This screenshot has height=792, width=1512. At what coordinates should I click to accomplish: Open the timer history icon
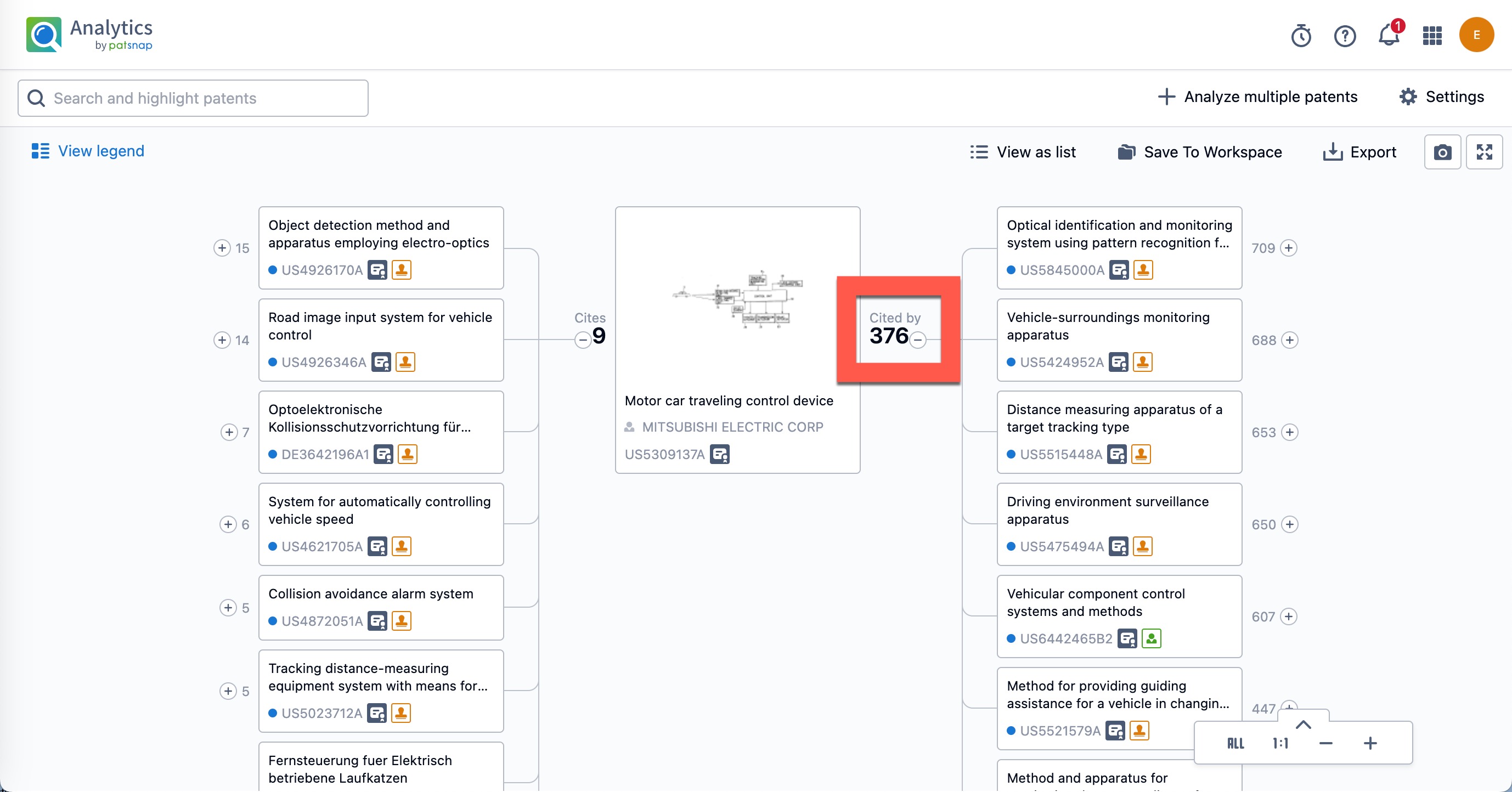1301,36
